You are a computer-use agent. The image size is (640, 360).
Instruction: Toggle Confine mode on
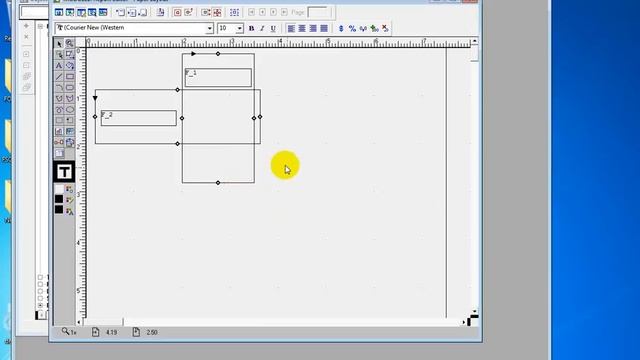[x=178, y=13]
